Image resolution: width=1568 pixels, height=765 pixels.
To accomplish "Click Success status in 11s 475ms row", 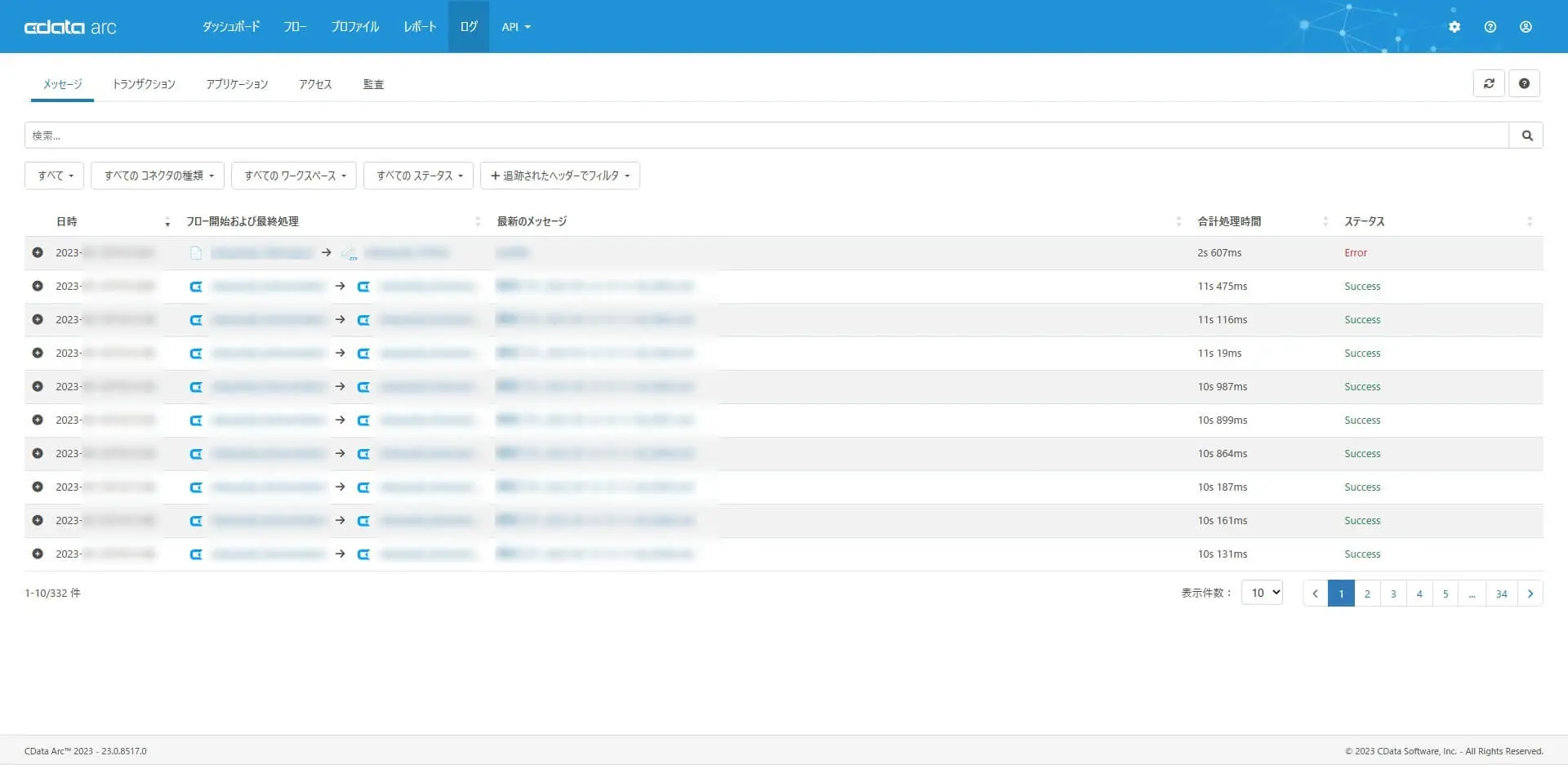I will (x=1362, y=287).
